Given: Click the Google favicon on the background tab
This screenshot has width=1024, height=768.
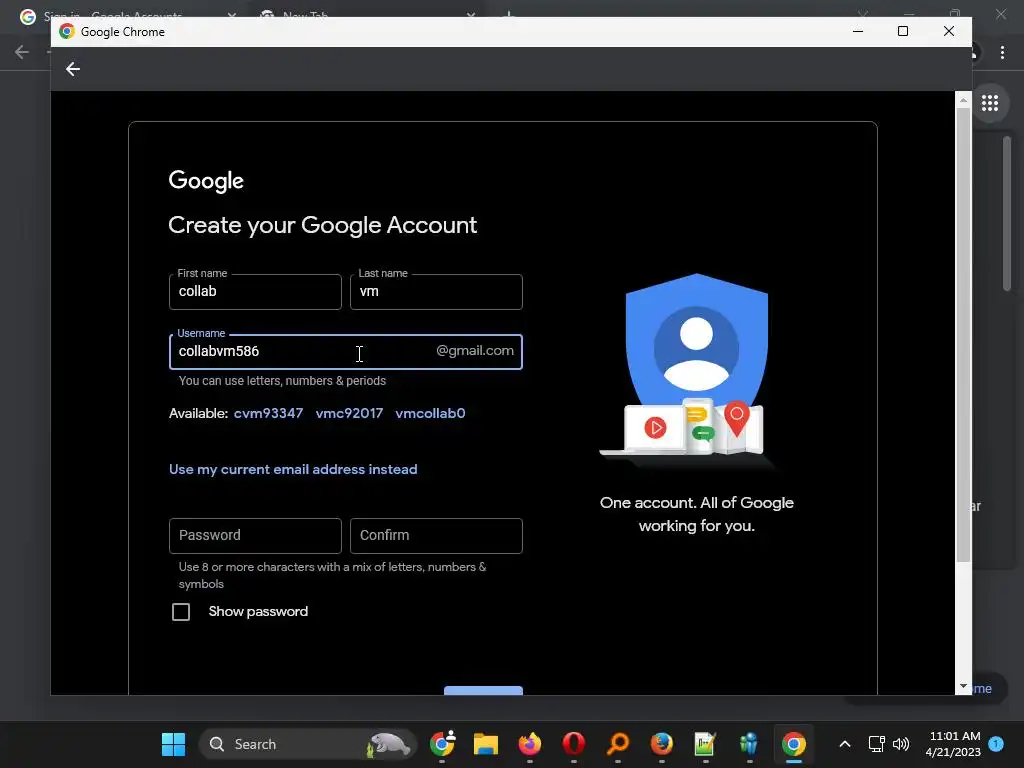Looking at the screenshot, I should coord(27,16).
